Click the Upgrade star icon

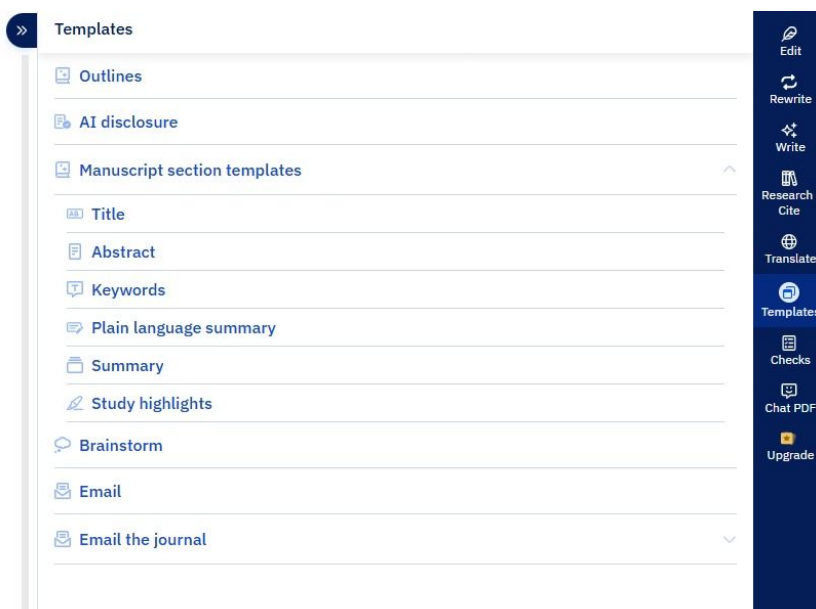tap(787, 438)
